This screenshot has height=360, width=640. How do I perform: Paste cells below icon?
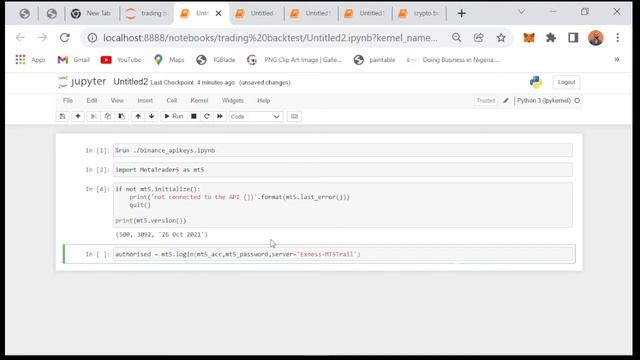(122, 116)
